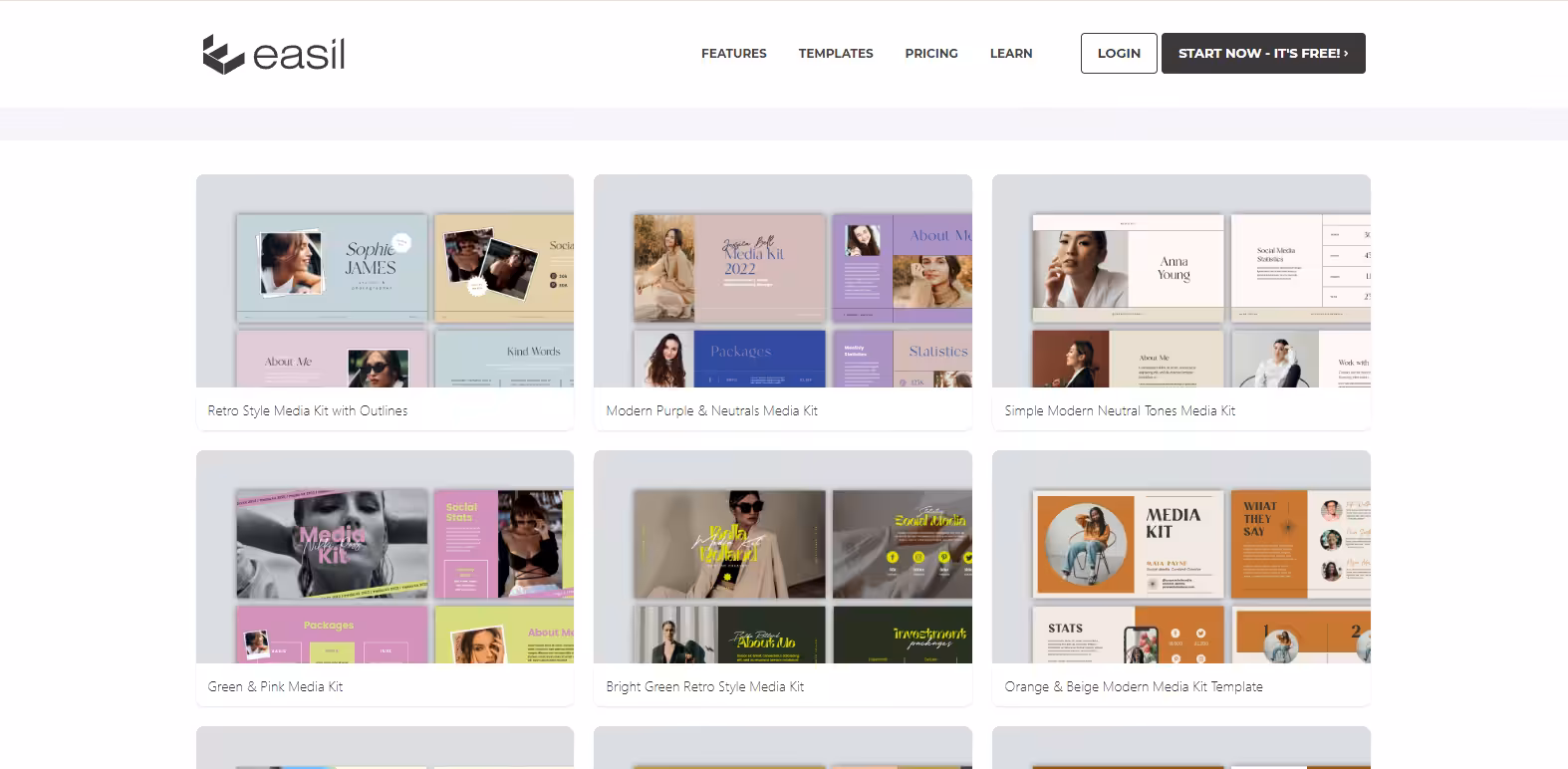
Task: Open the Learn menu item
Action: [x=1011, y=54]
